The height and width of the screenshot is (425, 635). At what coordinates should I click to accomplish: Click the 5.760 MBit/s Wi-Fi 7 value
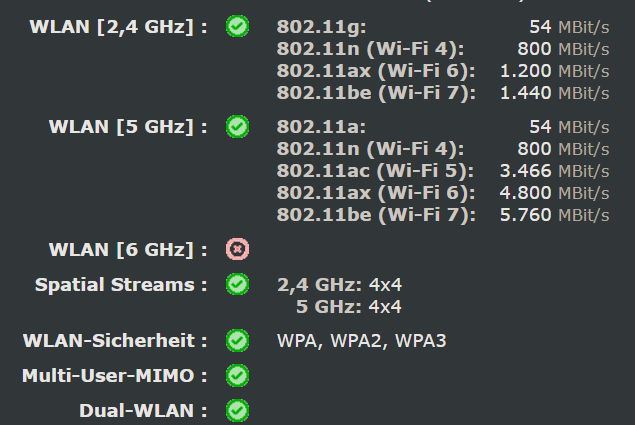coord(554,215)
